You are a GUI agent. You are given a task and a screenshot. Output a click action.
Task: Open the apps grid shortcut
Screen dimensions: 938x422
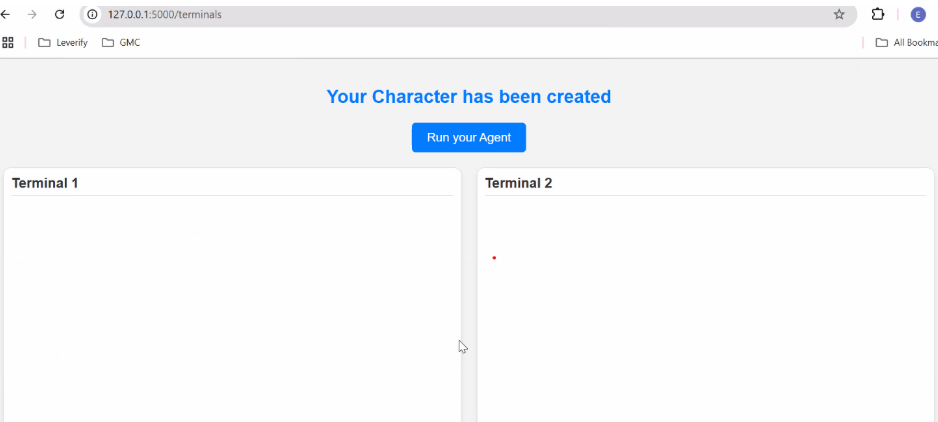[x=8, y=43]
